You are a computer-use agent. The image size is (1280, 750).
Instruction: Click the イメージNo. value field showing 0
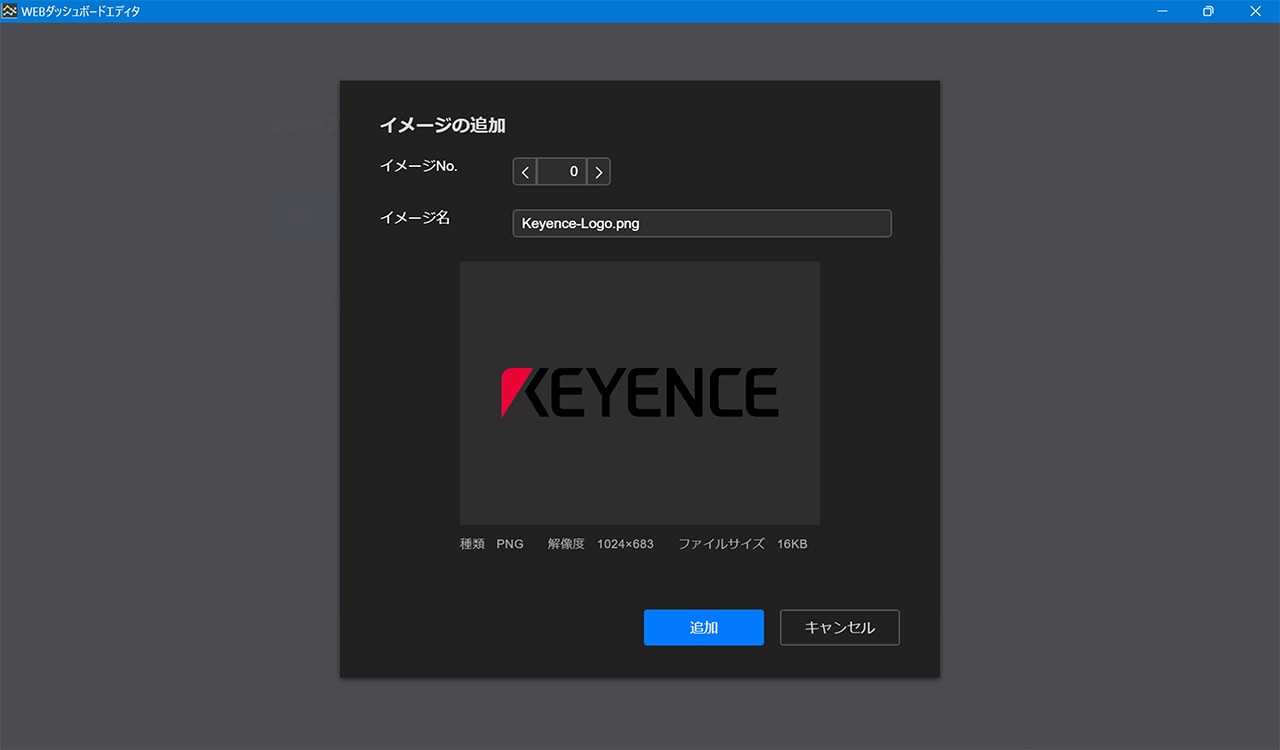[561, 172]
